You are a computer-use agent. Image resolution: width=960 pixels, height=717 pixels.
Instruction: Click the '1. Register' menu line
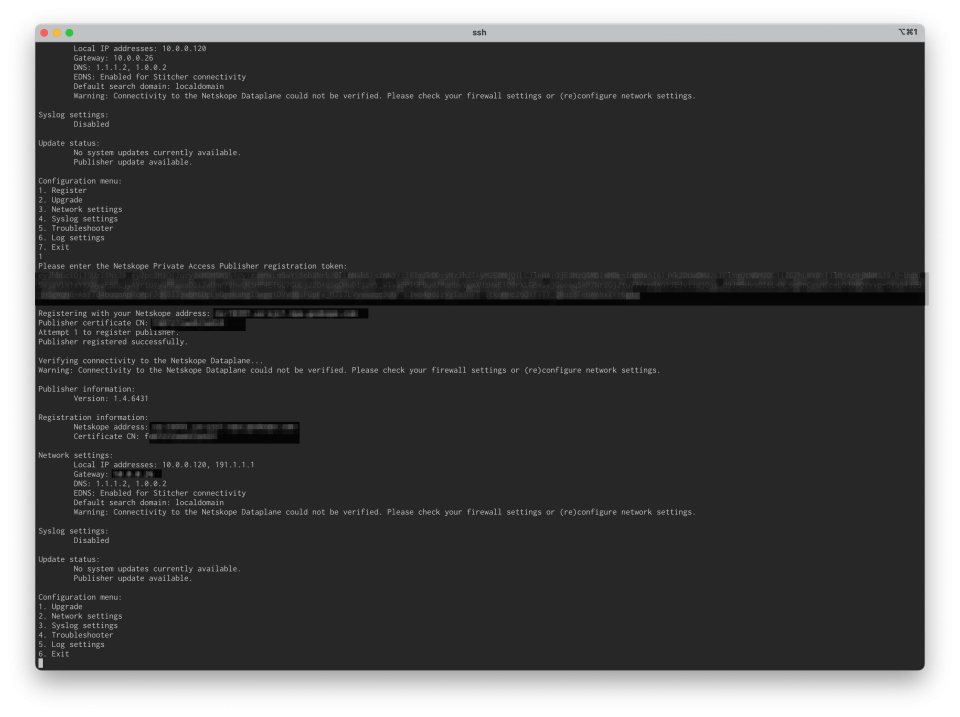click(x=62, y=190)
